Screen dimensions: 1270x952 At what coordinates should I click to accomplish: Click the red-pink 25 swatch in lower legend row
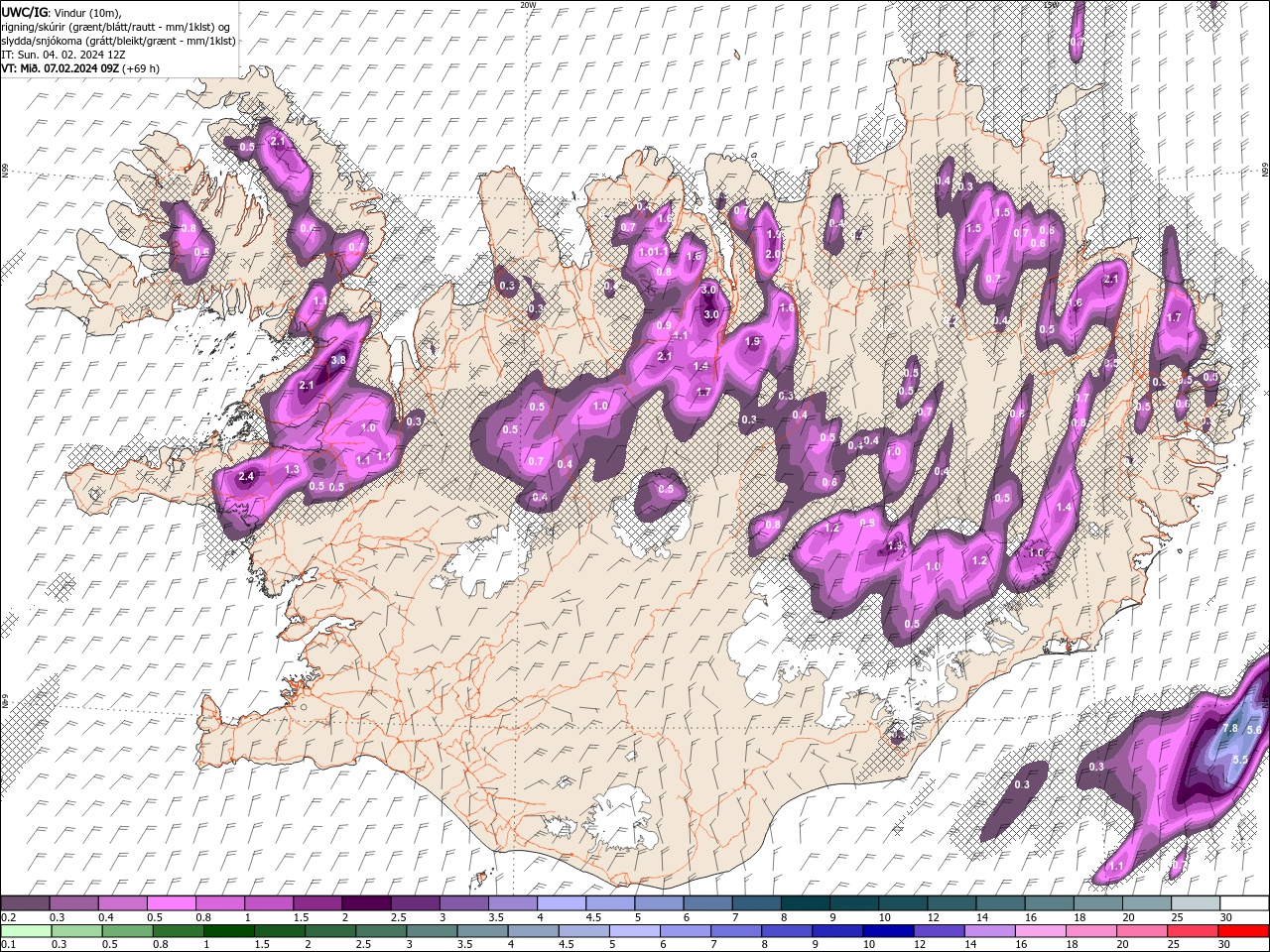coord(1192,930)
